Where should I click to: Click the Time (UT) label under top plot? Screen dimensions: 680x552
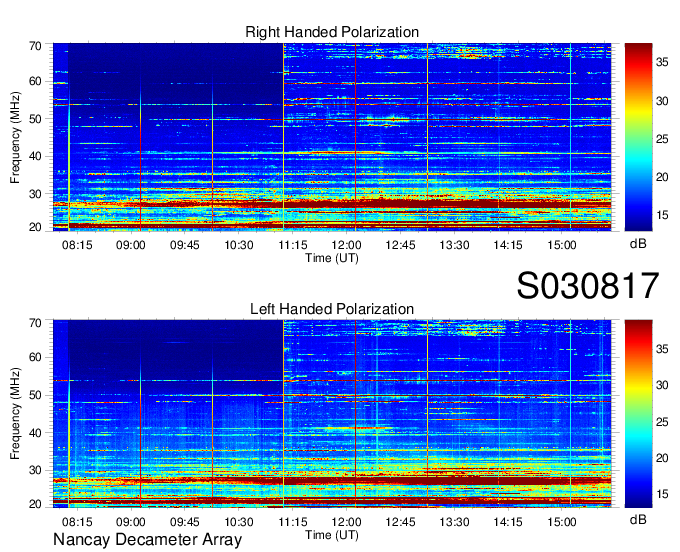tap(332, 258)
